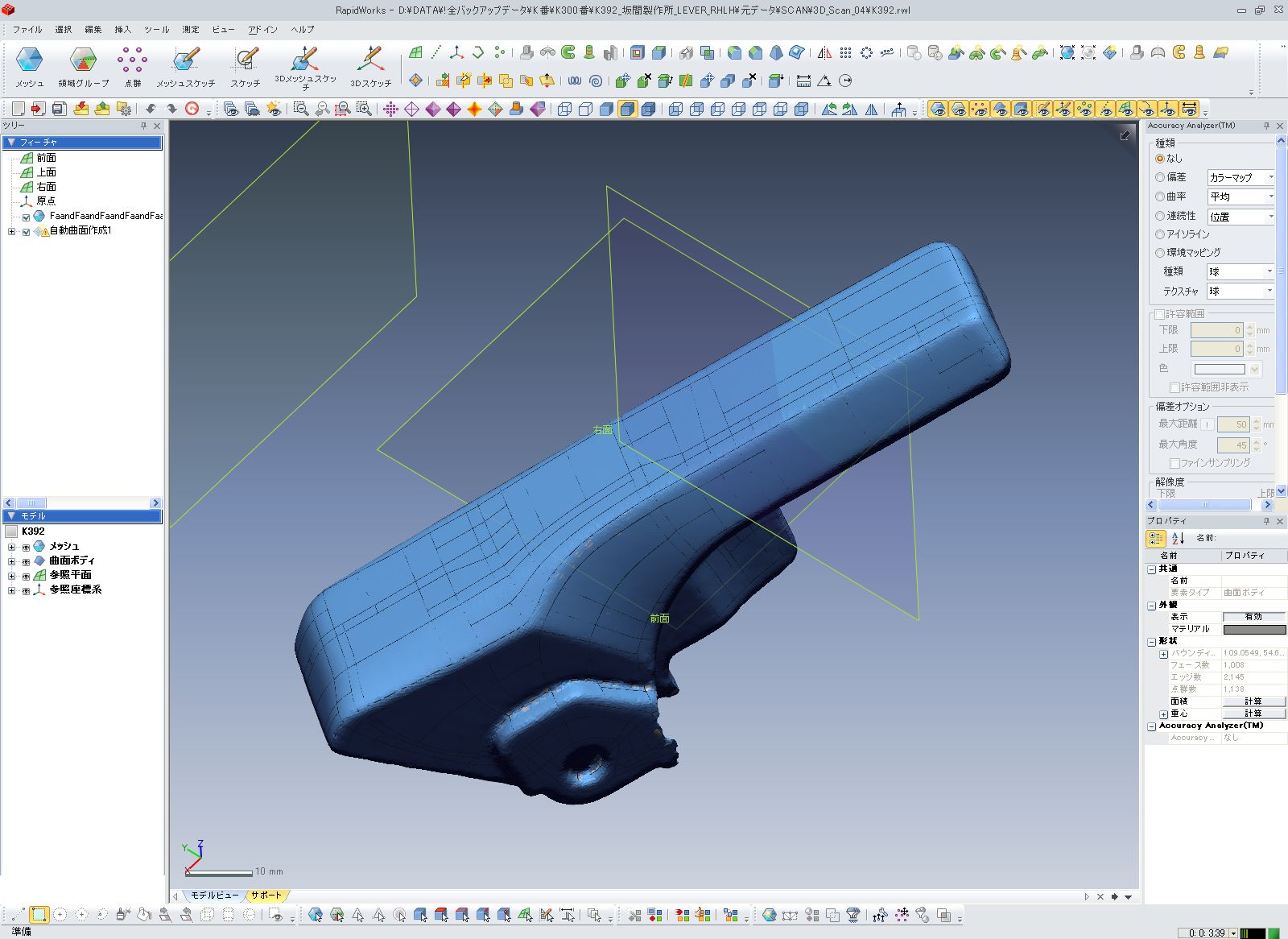This screenshot has height=939, width=1288.
Task: Select the なし radio button
Action: point(1160,159)
